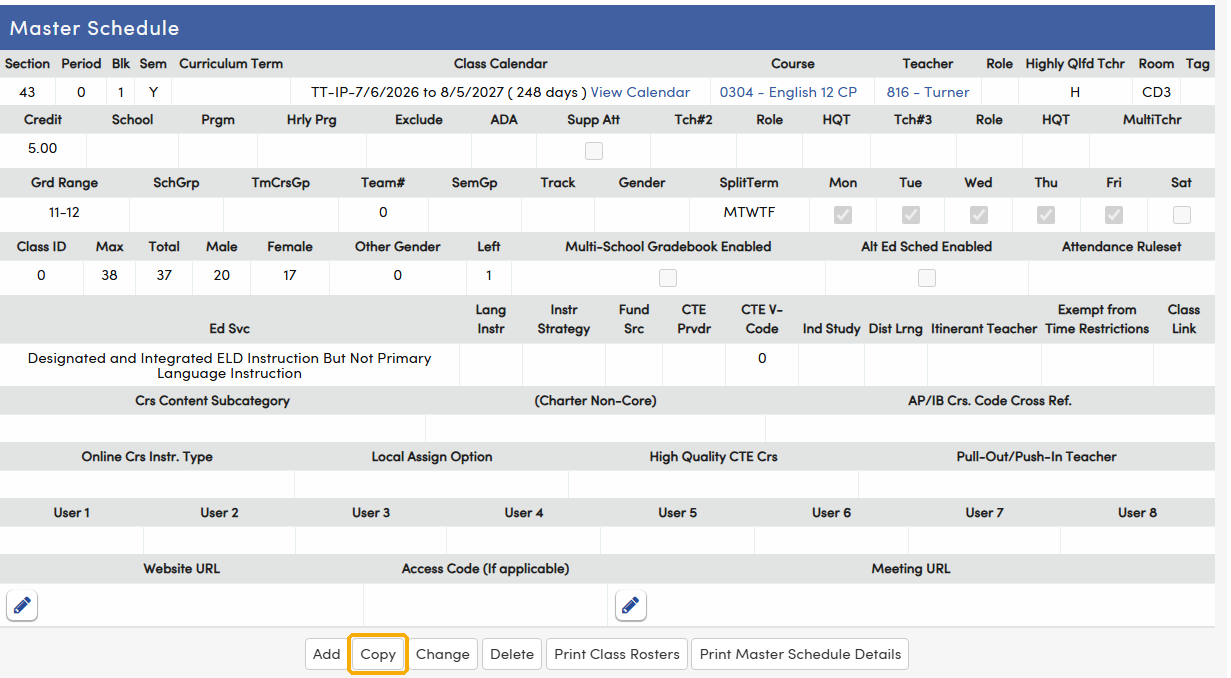Select the Male count 20
Image resolution: width=1231 pixels, height=678 pixels.
(222, 275)
